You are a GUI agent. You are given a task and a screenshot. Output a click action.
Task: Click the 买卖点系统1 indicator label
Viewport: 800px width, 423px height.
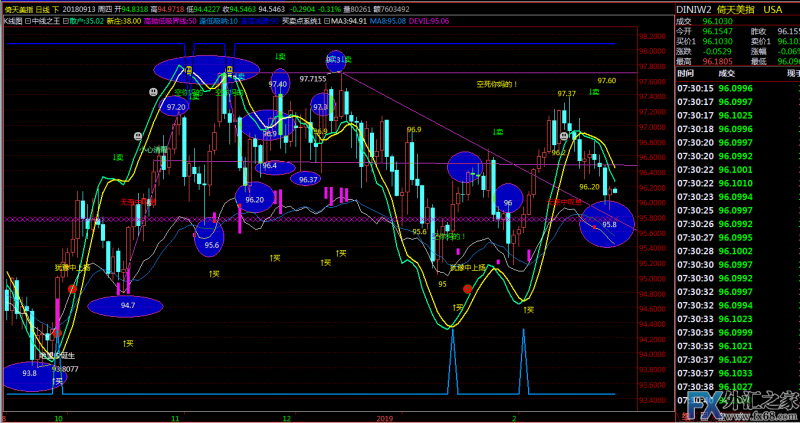(302, 21)
